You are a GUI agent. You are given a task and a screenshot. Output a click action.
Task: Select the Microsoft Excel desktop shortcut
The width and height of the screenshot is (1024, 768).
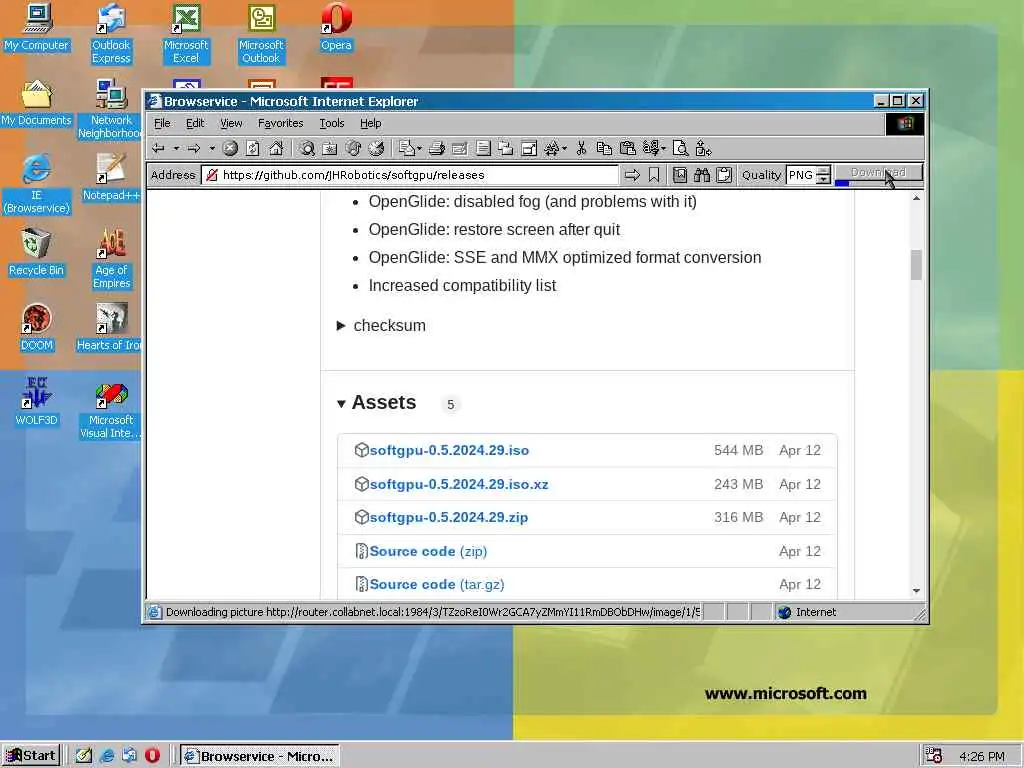click(185, 34)
